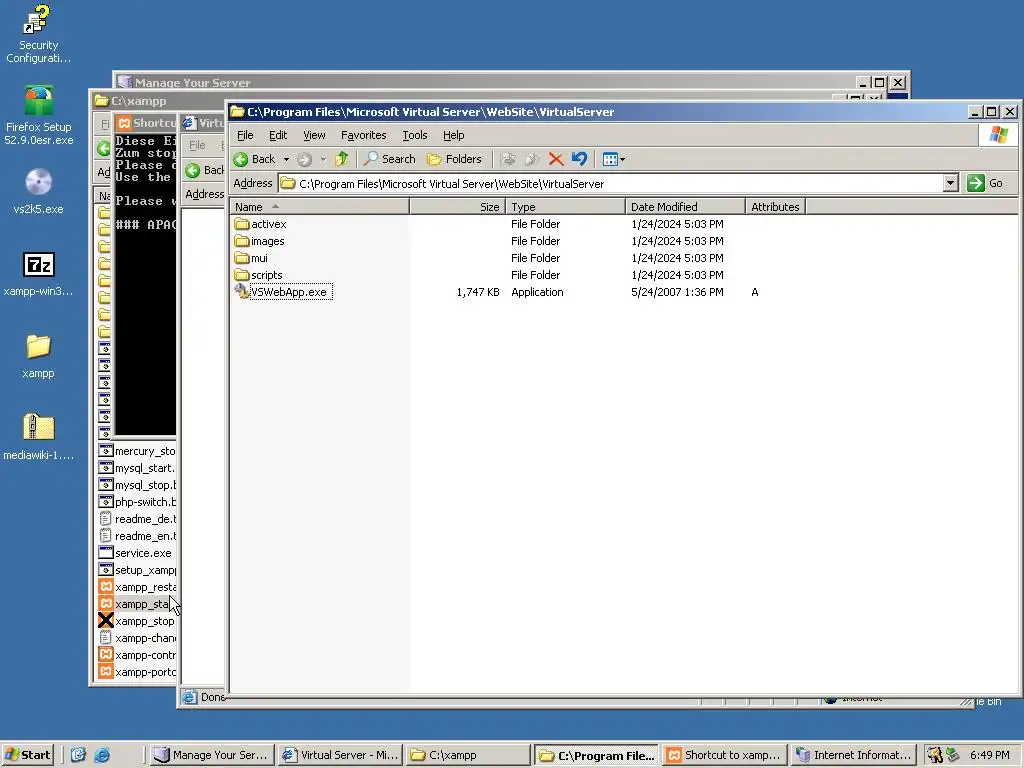Sort by the Type column header
The height and width of the screenshot is (768, 1024).
pos(566,207)
